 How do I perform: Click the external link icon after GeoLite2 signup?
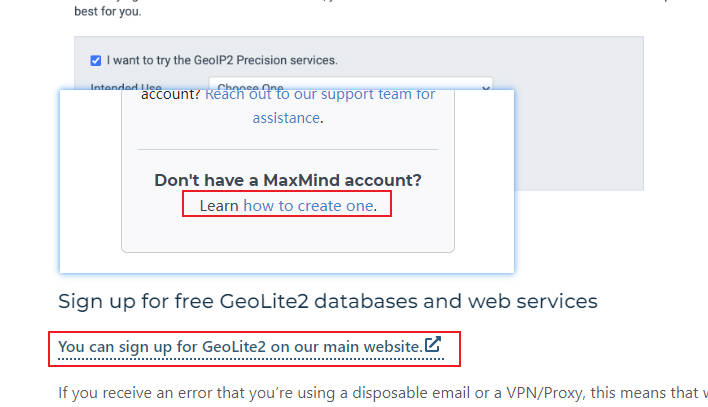click(x=433, y=345)
